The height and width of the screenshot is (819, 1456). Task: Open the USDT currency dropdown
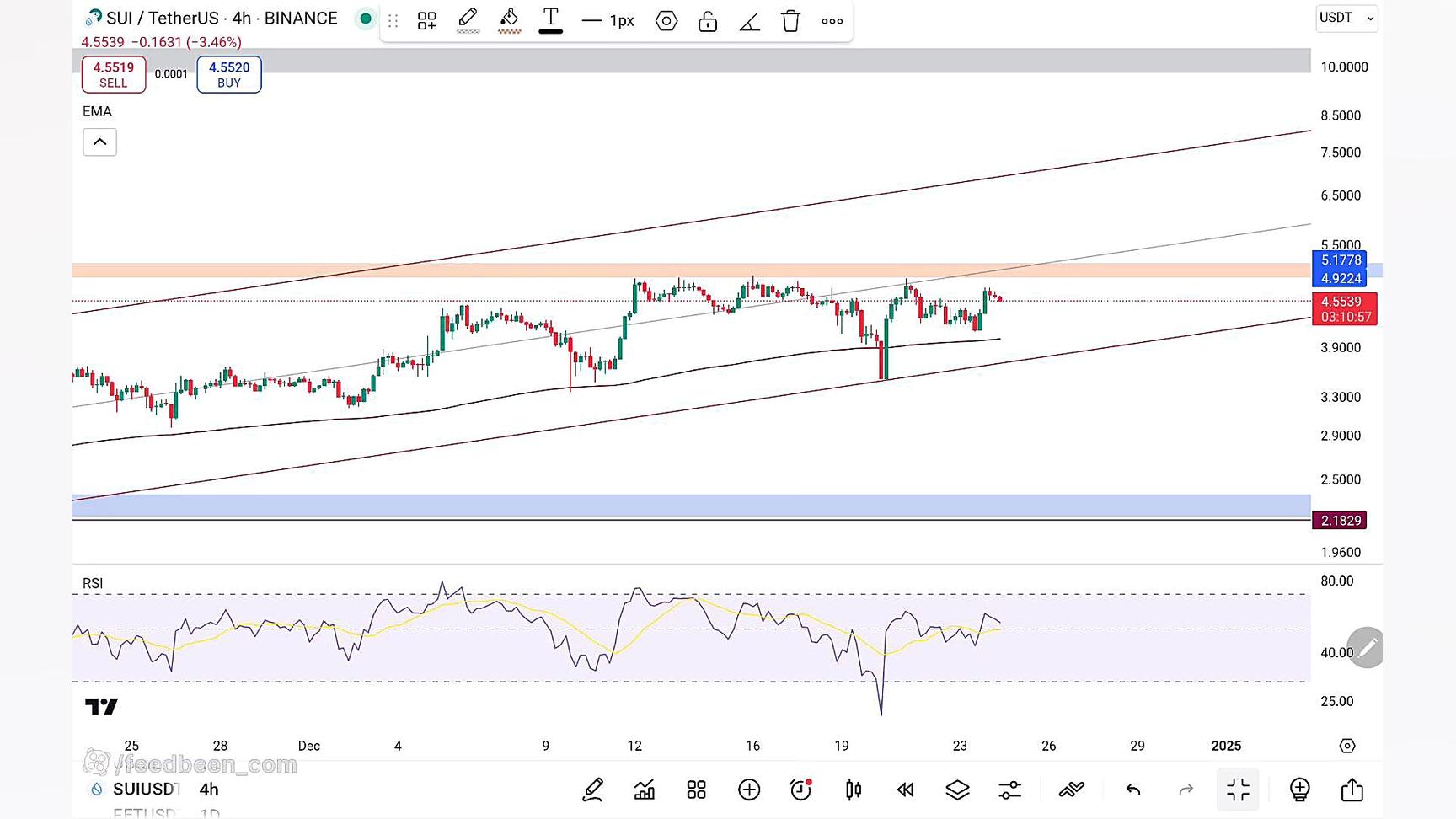pyautogui.click(x=1346, y=18)
